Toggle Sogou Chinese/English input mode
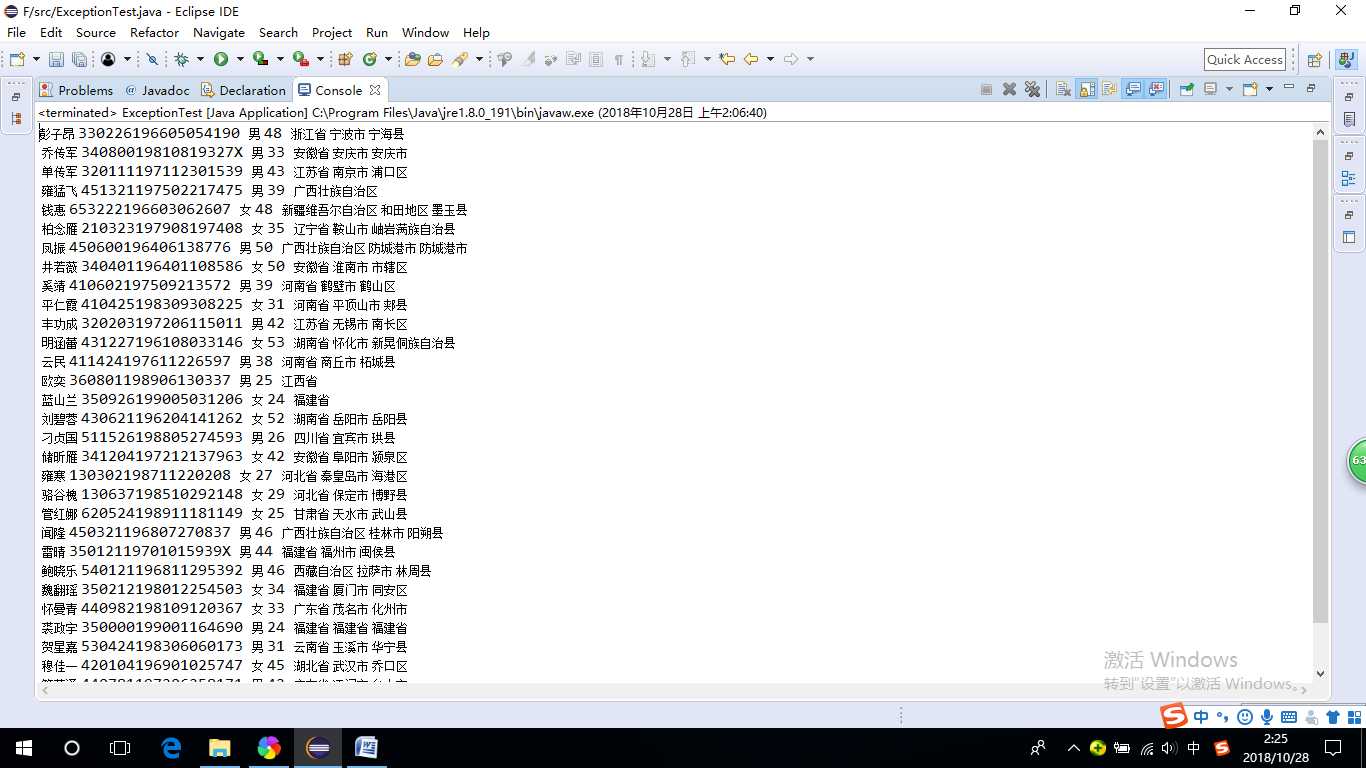 point(1201,716)
